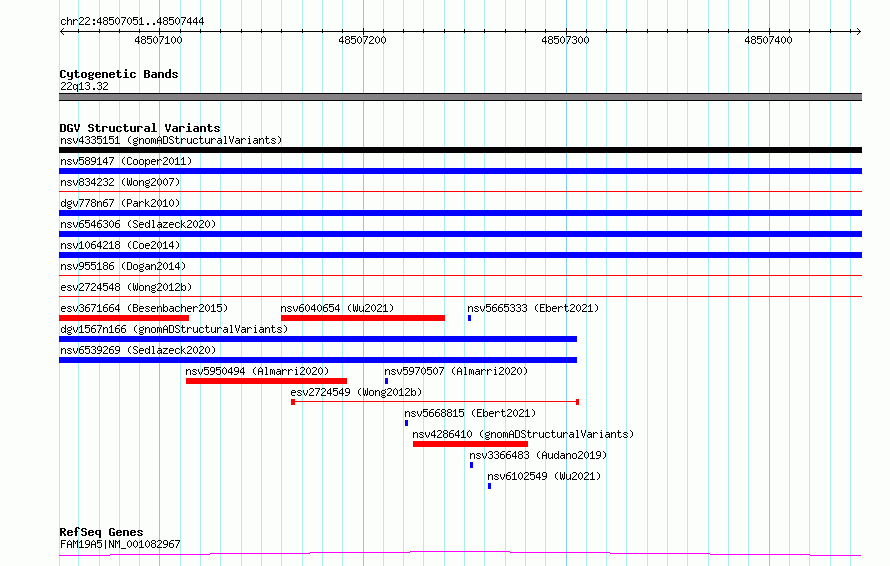Open the nsv589147 (Cooper2011) label

pos(126,161)
